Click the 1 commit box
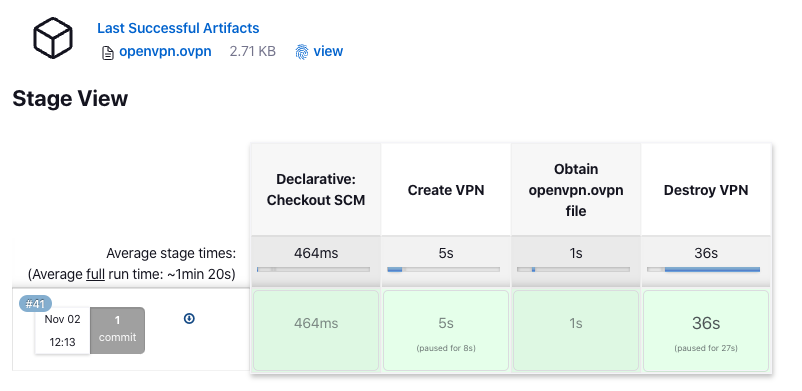The image size is (802, 391). pos(118,330)
